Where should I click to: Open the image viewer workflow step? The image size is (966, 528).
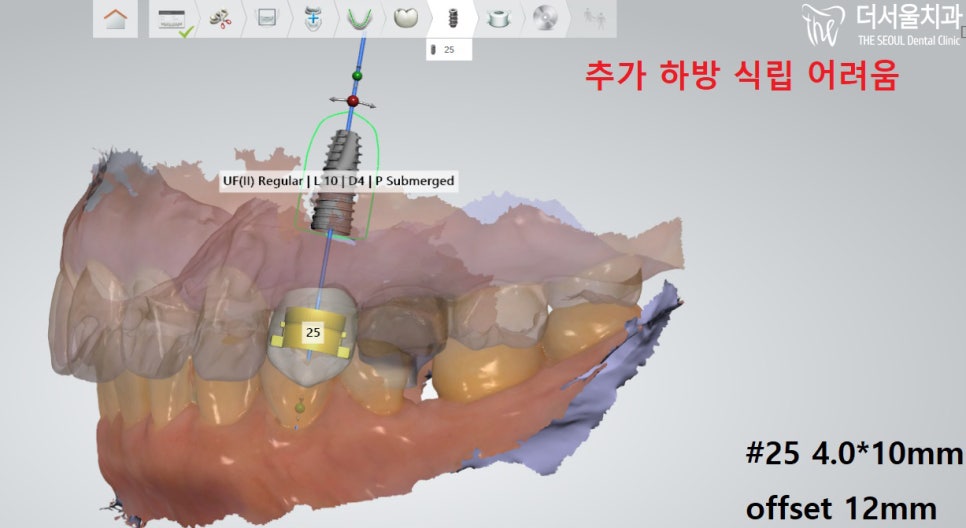coord(266,18)
